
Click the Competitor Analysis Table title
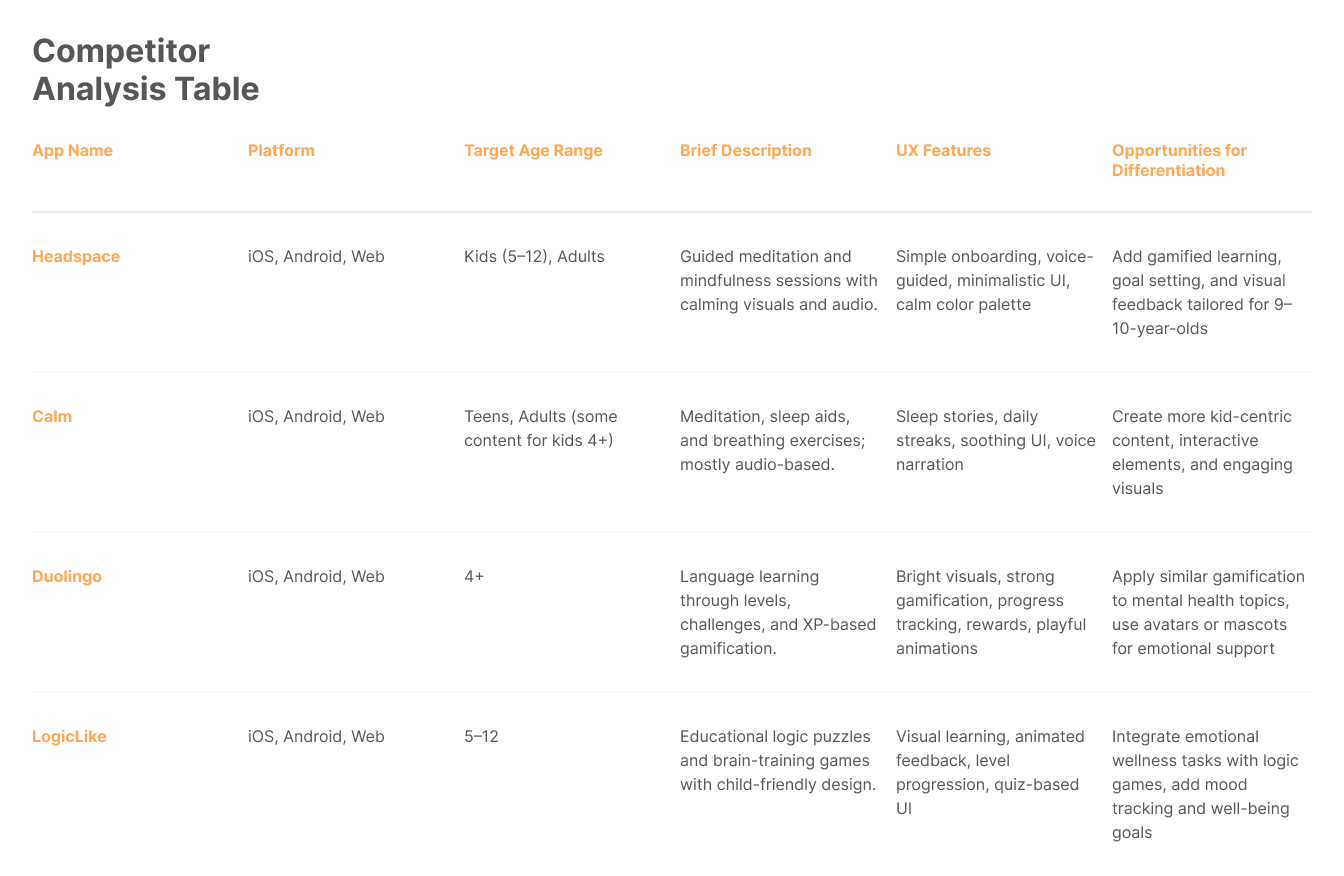[x=146, y=70]
